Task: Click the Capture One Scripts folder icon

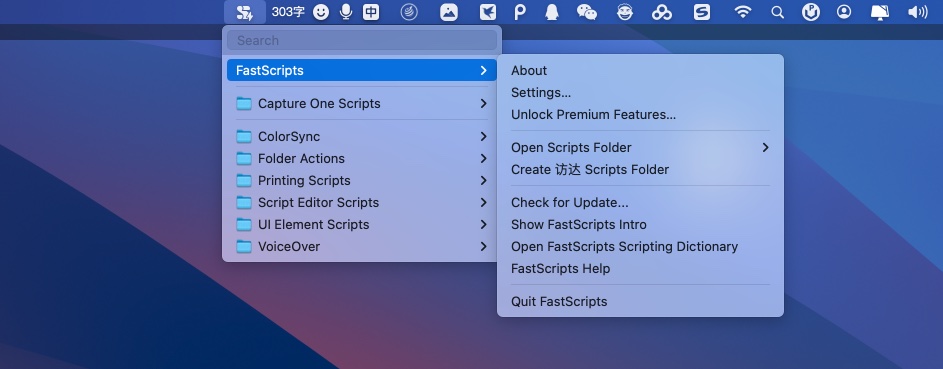Action: [x=244, y=103]
